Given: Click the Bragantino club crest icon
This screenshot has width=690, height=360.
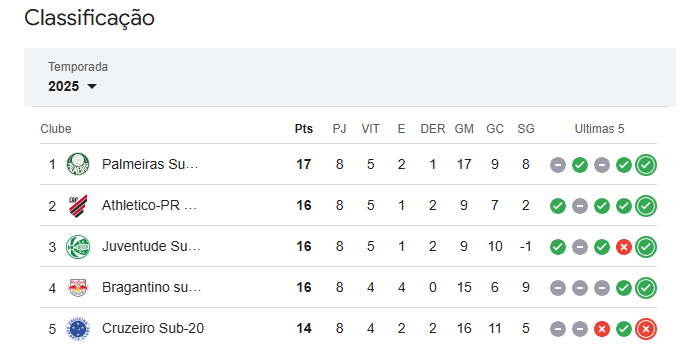Looking at the screenshot, I should pyautogui.click(x=78, y=287).
